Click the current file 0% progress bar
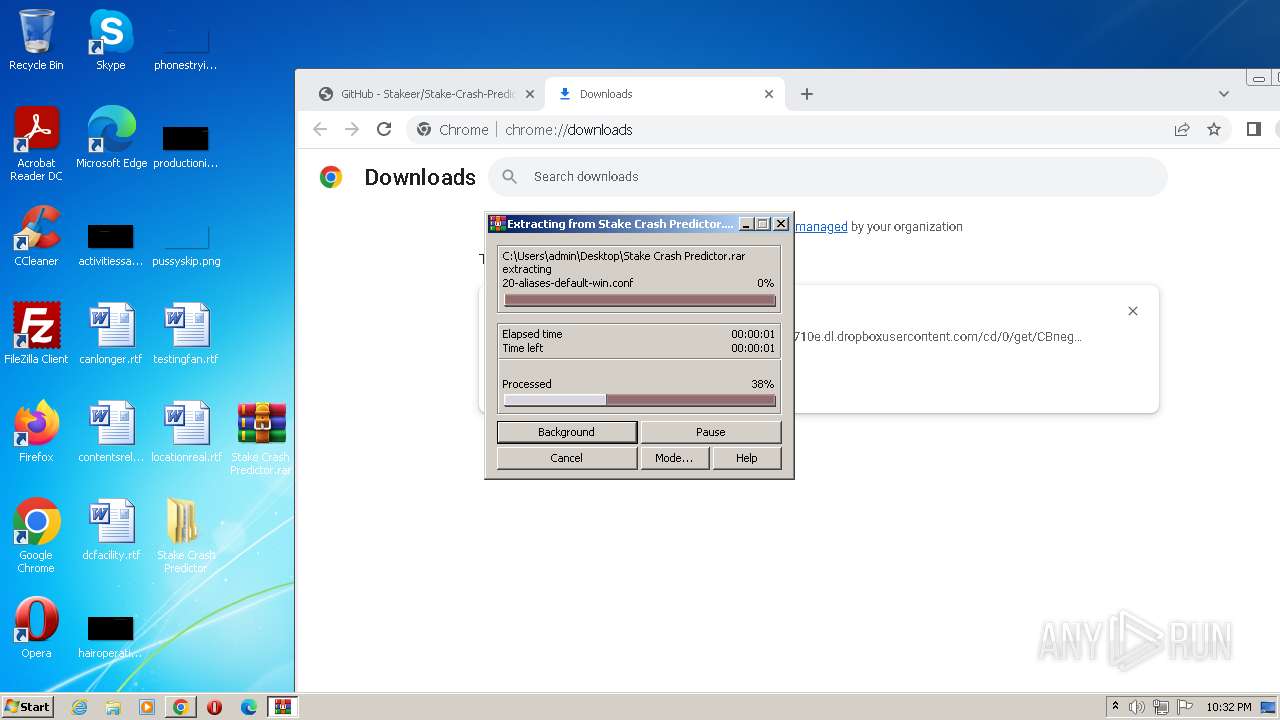The height and width of the screenshot is (720, 1280). (x=640, y=300)
